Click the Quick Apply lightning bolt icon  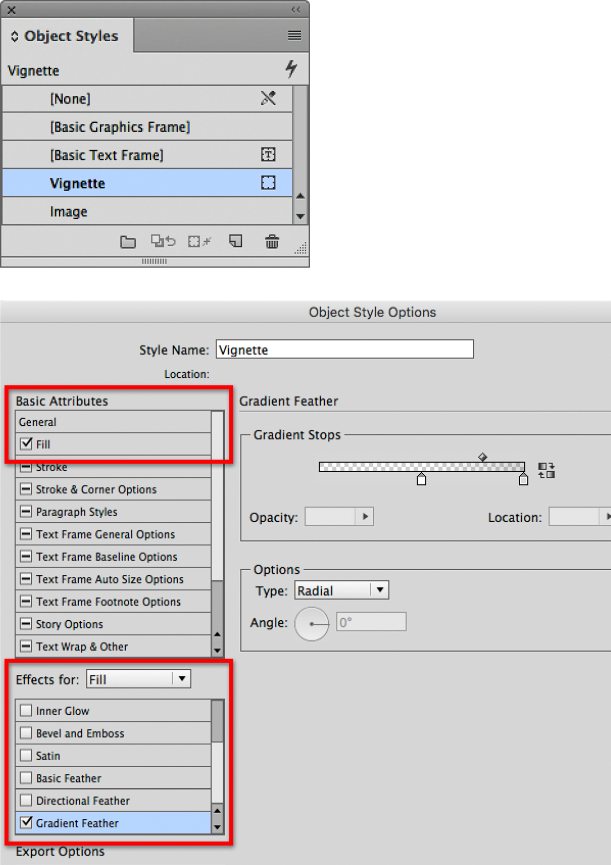click(292, 69)
